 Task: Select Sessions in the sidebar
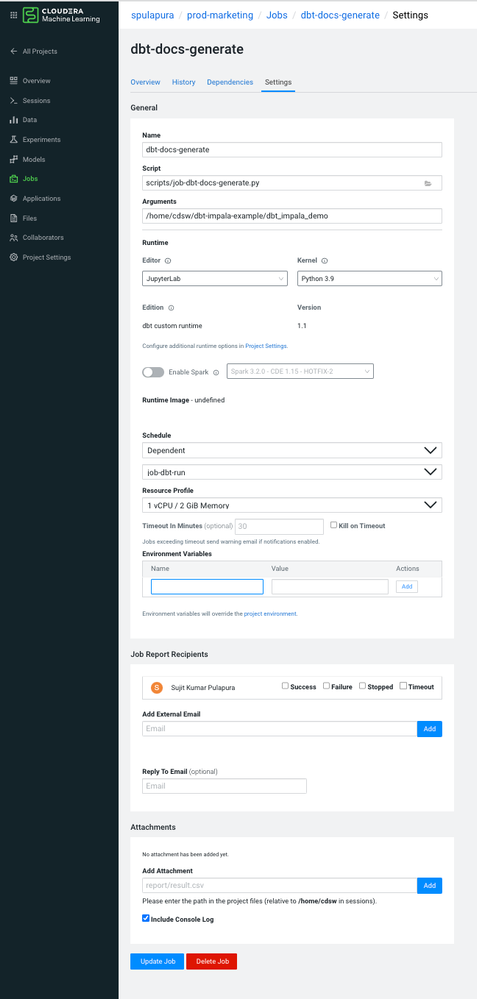[36, 101]
